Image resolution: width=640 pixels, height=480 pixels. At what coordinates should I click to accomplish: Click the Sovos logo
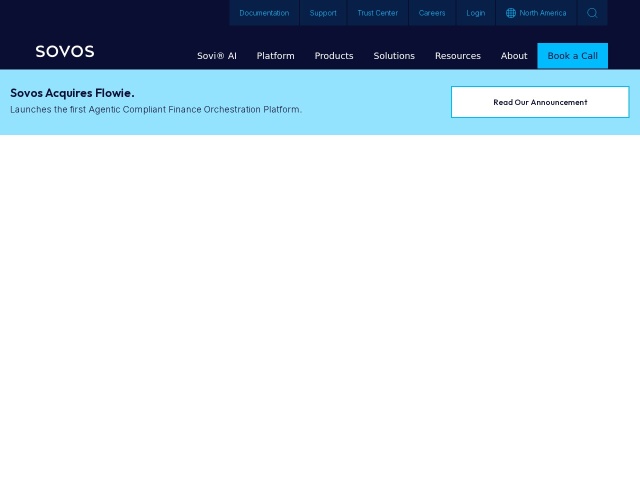click(65, 51)
